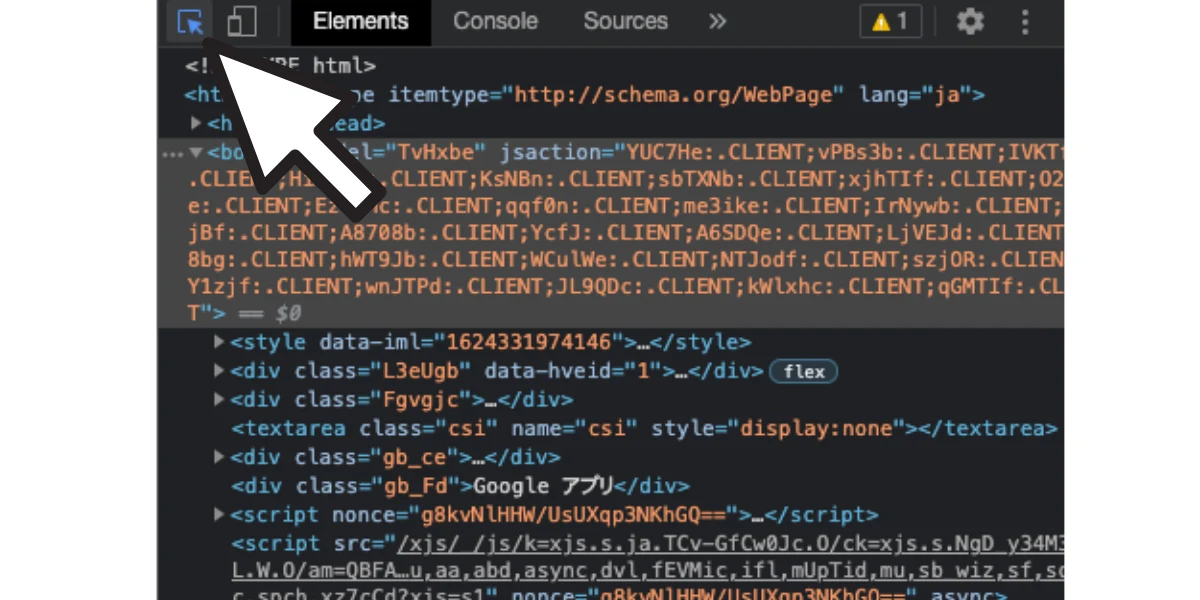Click the warning count badge
This screenshot has height=600, width=1200.
(891, 22)
